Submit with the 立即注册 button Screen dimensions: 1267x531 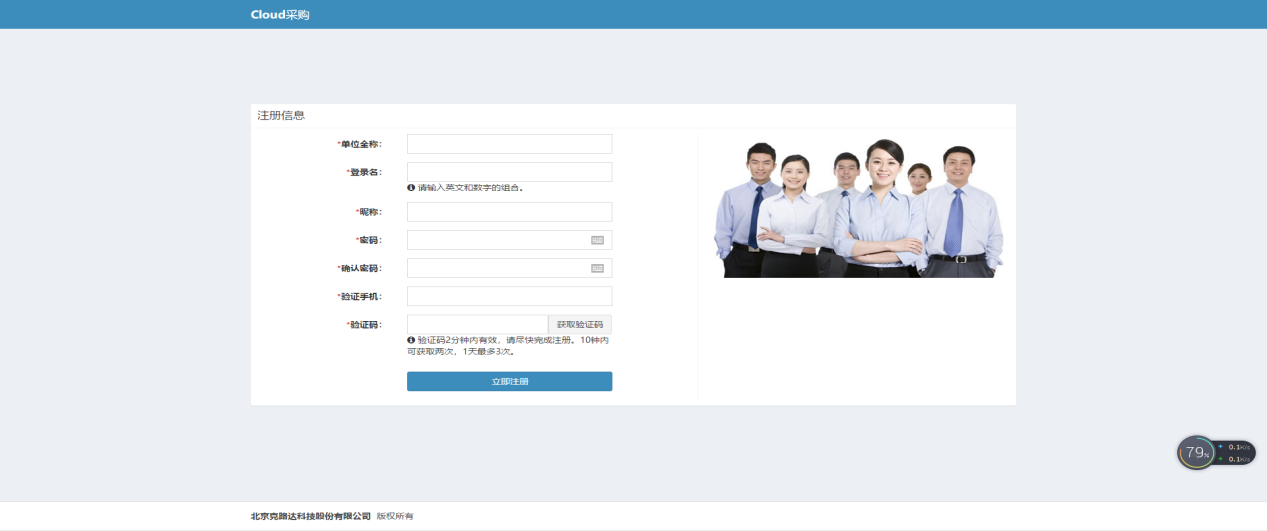(509, 381)
